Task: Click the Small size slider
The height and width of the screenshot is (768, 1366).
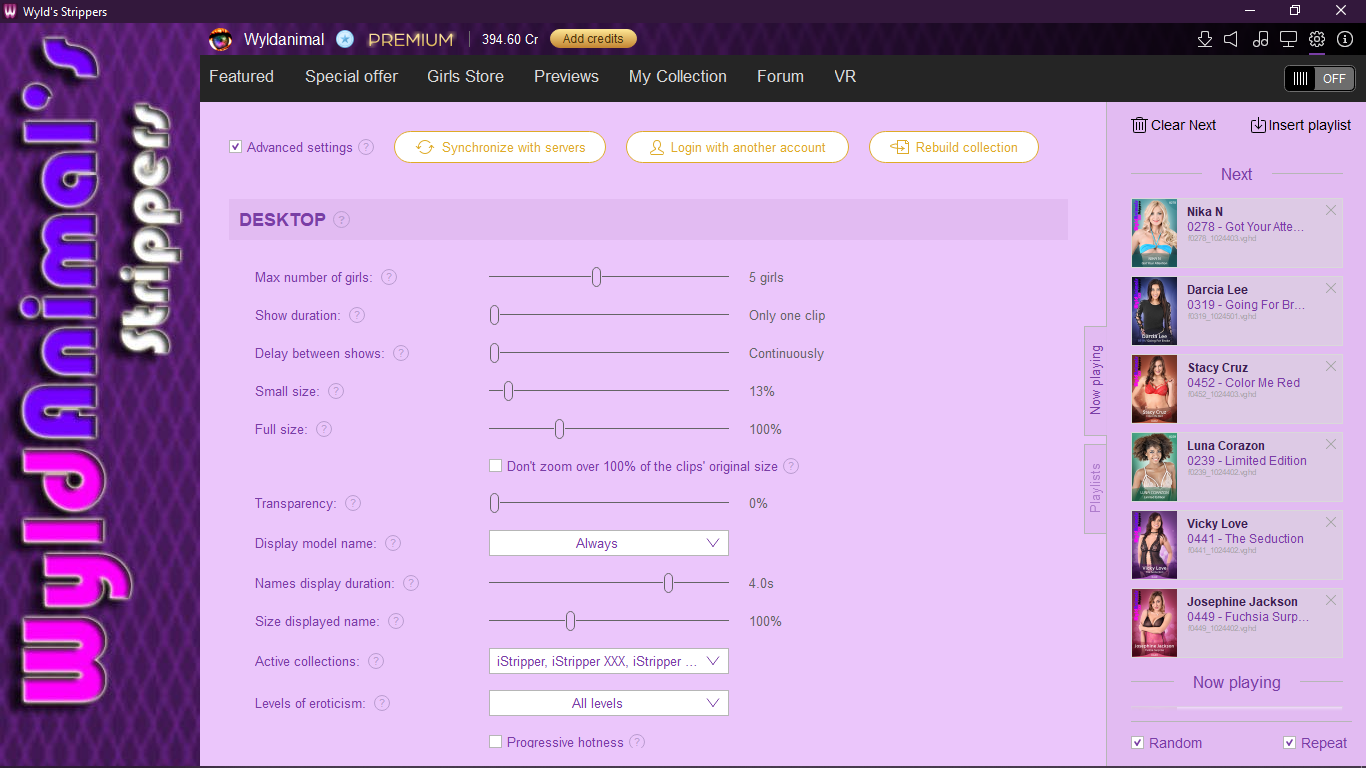Action: pyautogui.click(x=609, y=391)
